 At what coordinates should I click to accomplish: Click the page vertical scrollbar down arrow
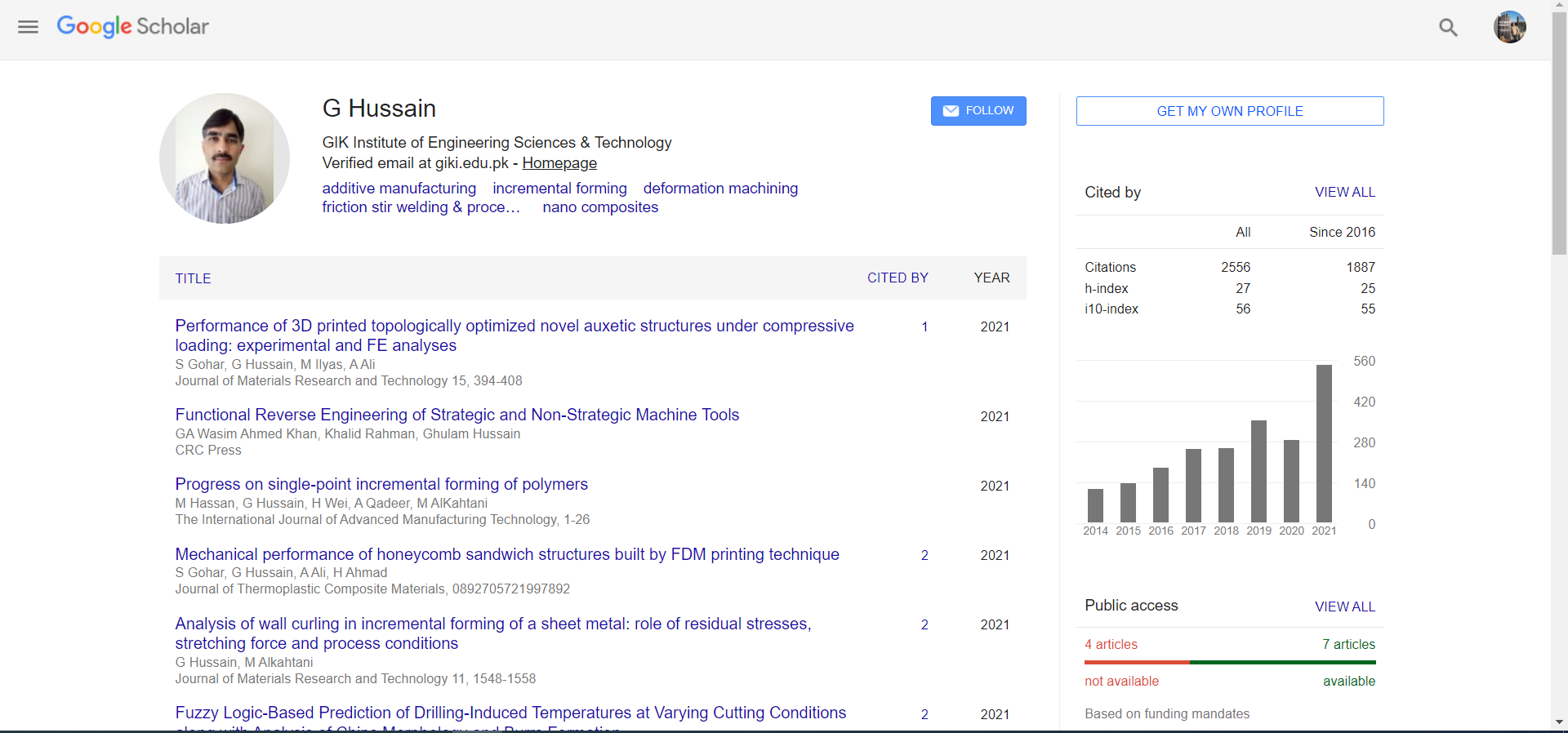(x=1559, y=722)
